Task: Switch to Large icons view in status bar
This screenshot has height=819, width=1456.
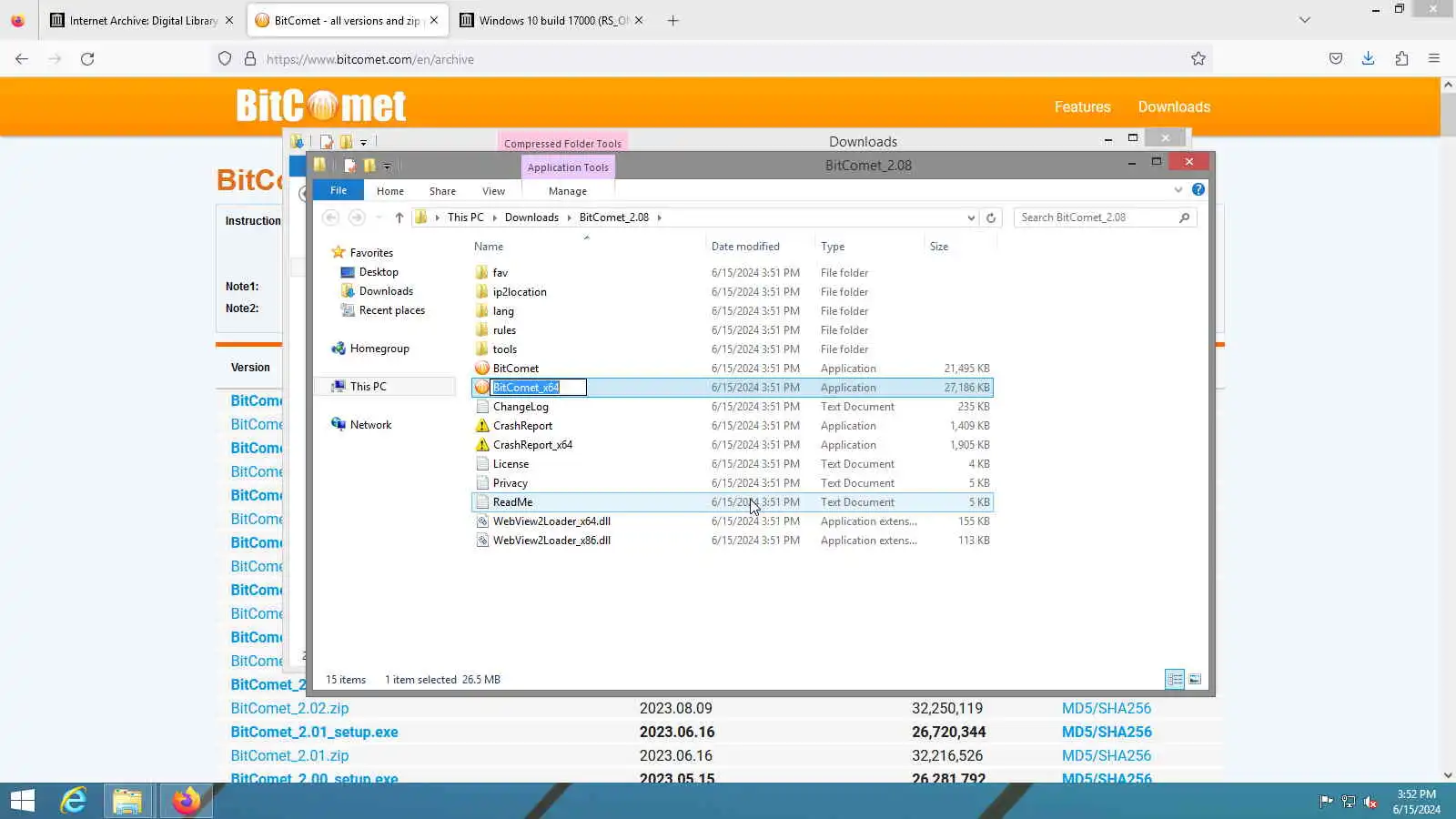Action: (x=1195, y=680)
